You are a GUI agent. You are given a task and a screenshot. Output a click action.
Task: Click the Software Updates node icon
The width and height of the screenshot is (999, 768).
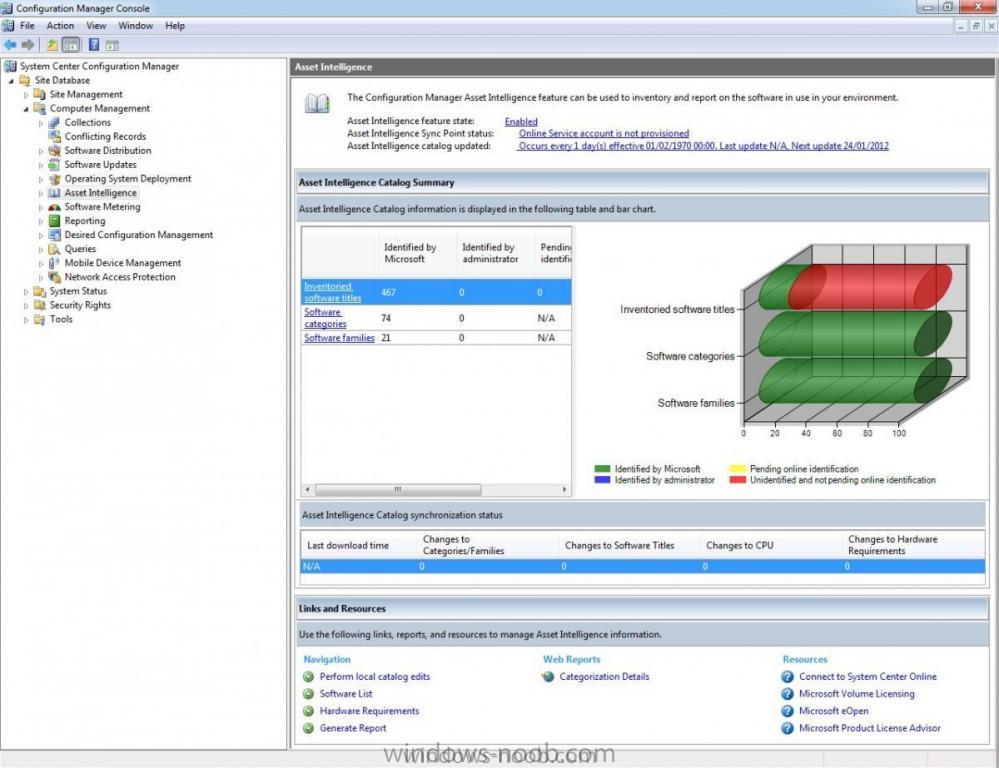pos(55,164)
